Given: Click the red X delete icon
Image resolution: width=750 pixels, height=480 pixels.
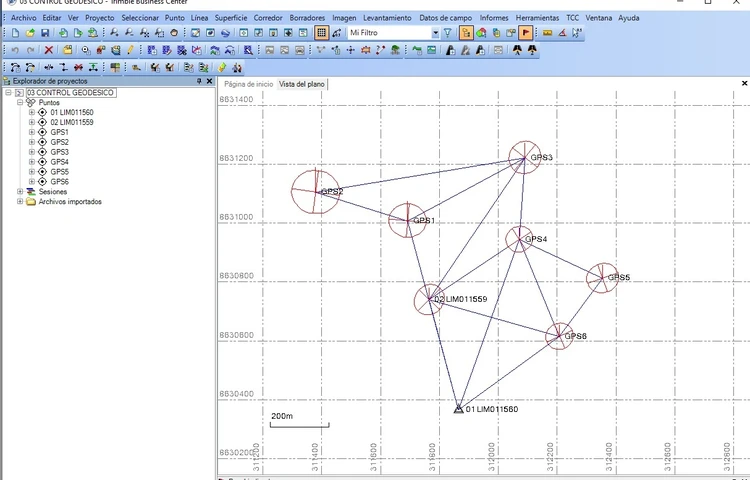Looking at the screenshot, I should click(x=48, y=50).
